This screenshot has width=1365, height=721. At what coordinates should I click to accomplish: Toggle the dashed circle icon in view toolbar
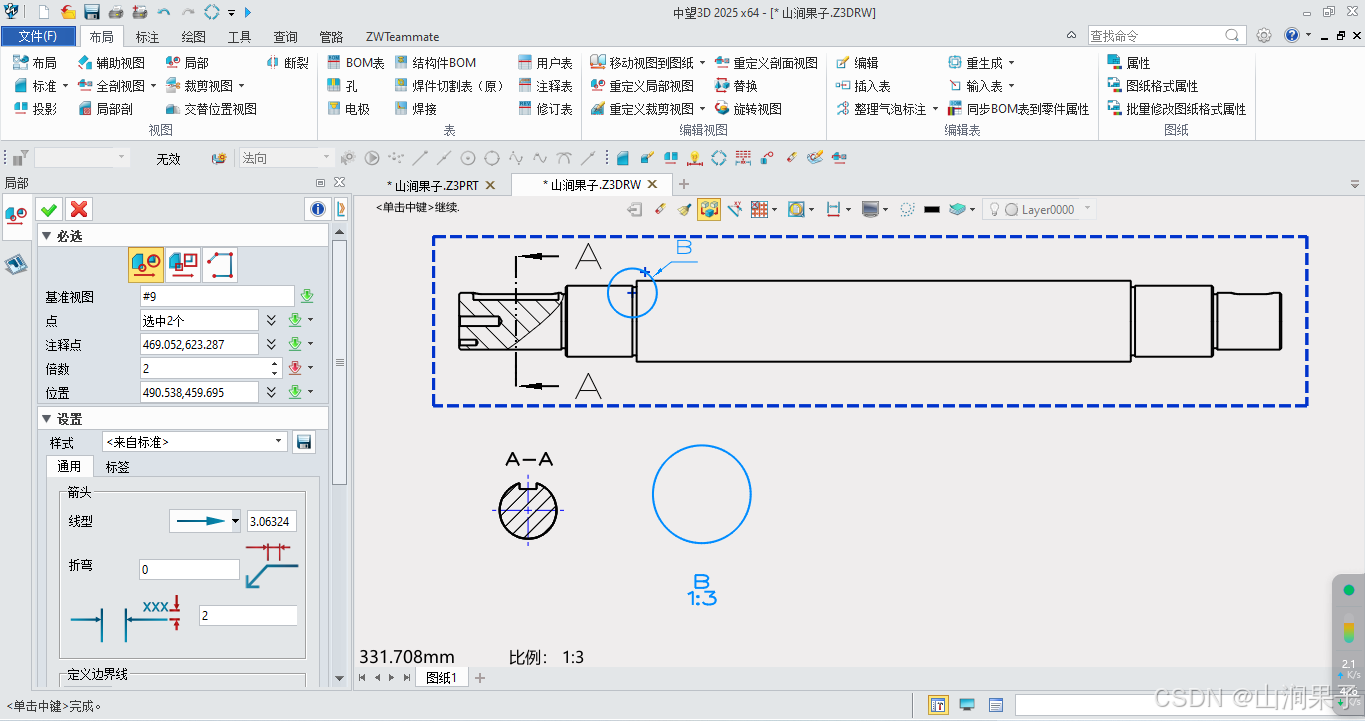click(x=907, y=209)
